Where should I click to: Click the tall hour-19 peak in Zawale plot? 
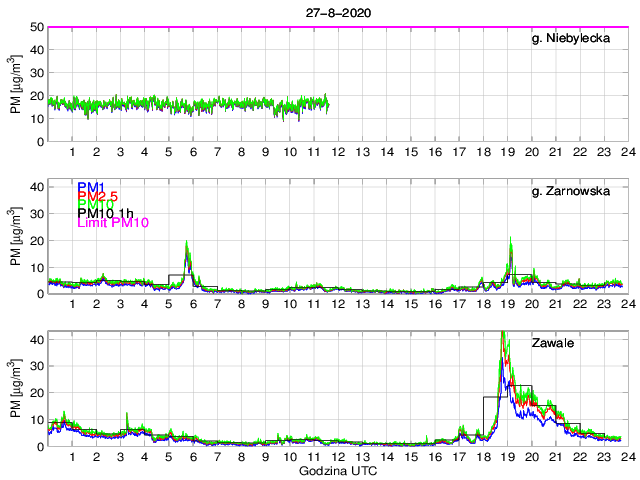coord(502,335)
